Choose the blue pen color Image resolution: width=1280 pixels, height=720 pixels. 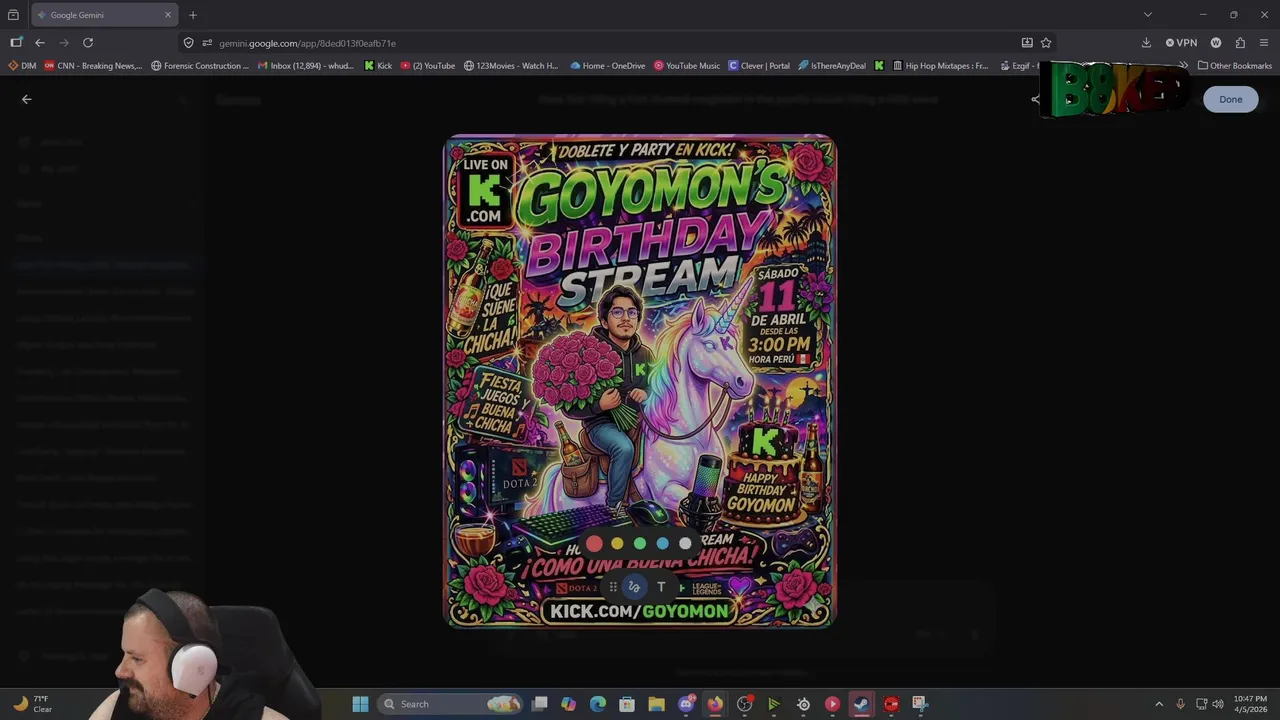[x=662, y=543]
